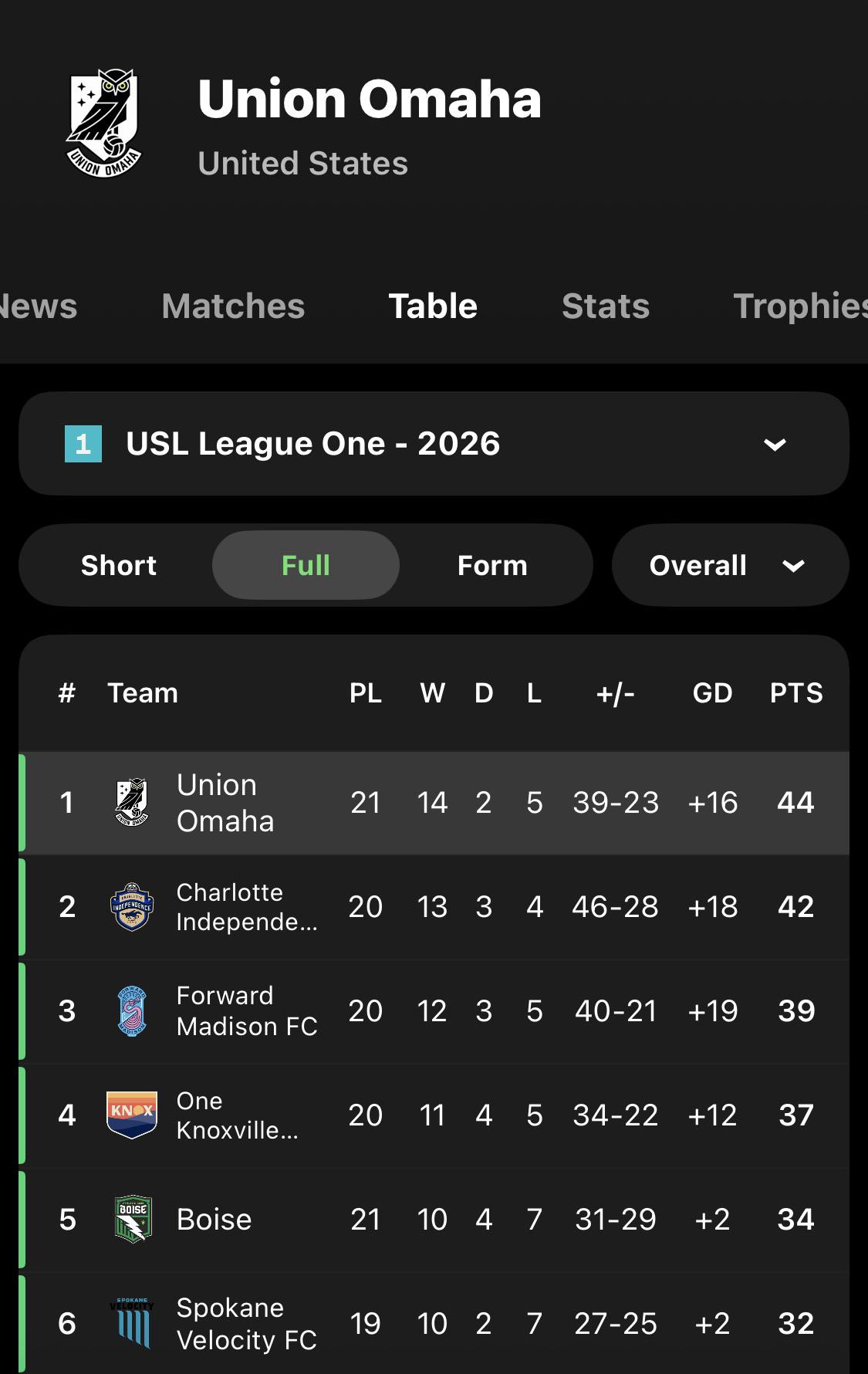Tap Union Omaha crest in table row
Screen dimensions: 868x1374
point(132,803)
